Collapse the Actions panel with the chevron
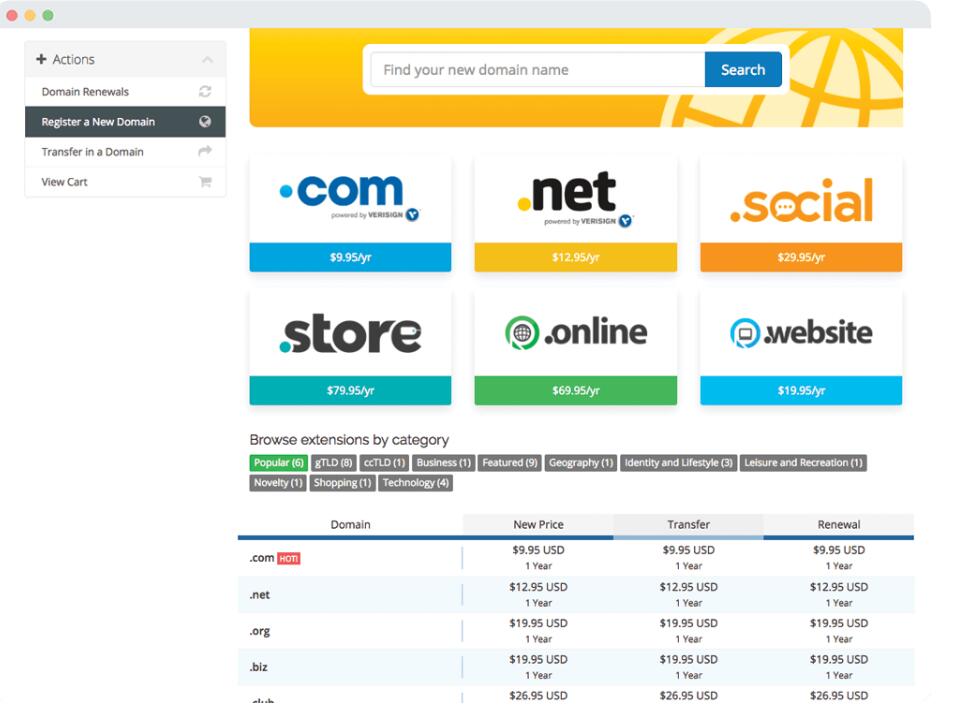This screenshot has width=956, height=717. [x=207, y=60]
